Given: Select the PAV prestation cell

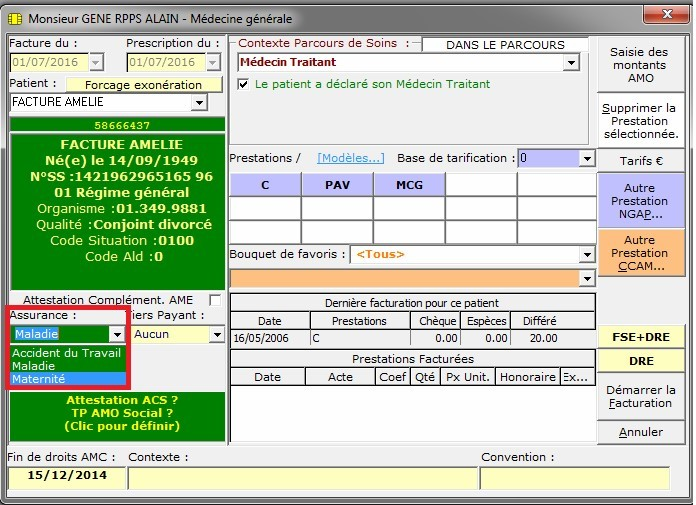Looking at the screenshot, I should pos(337,185).
